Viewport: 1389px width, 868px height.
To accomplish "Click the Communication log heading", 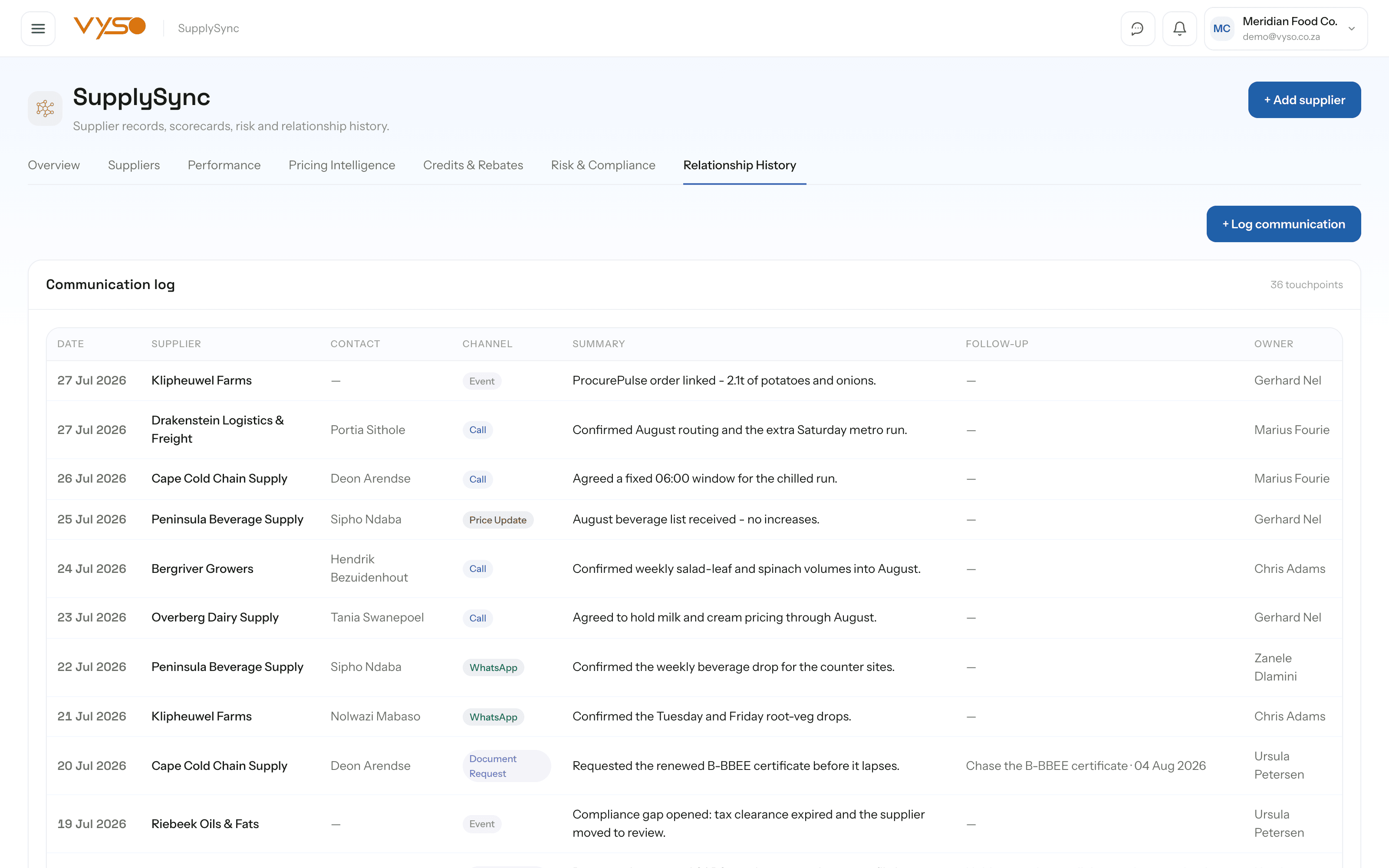I will pyautogui.click(x=110, y=285).
